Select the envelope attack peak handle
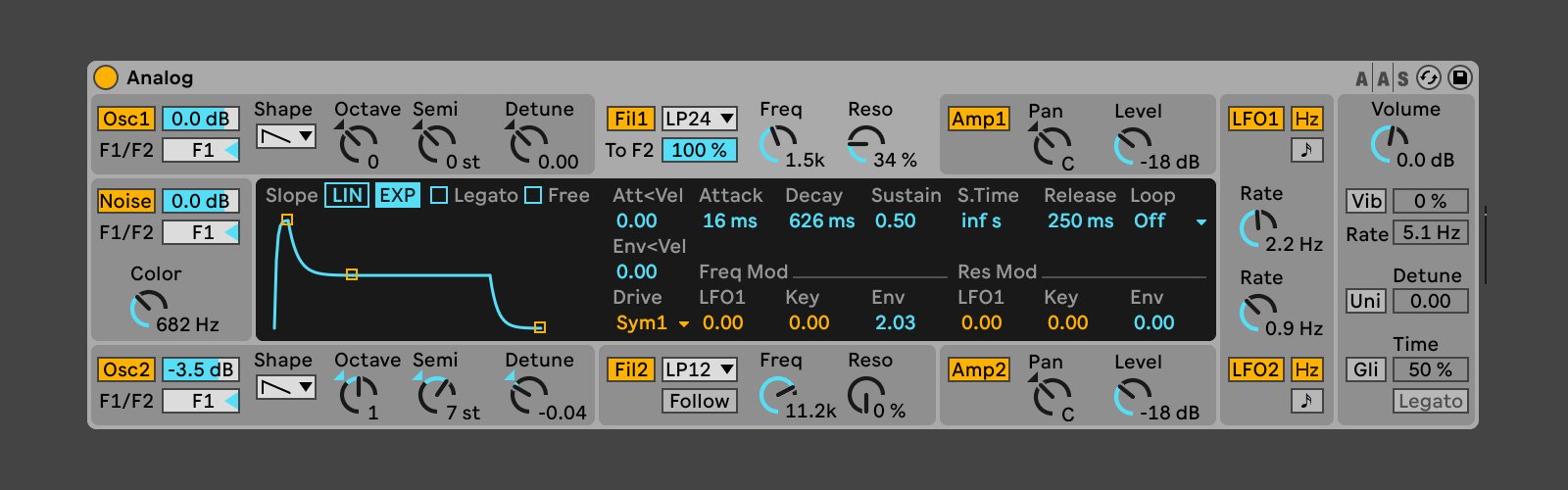The image size is (1568, 490). pos(287,220)
